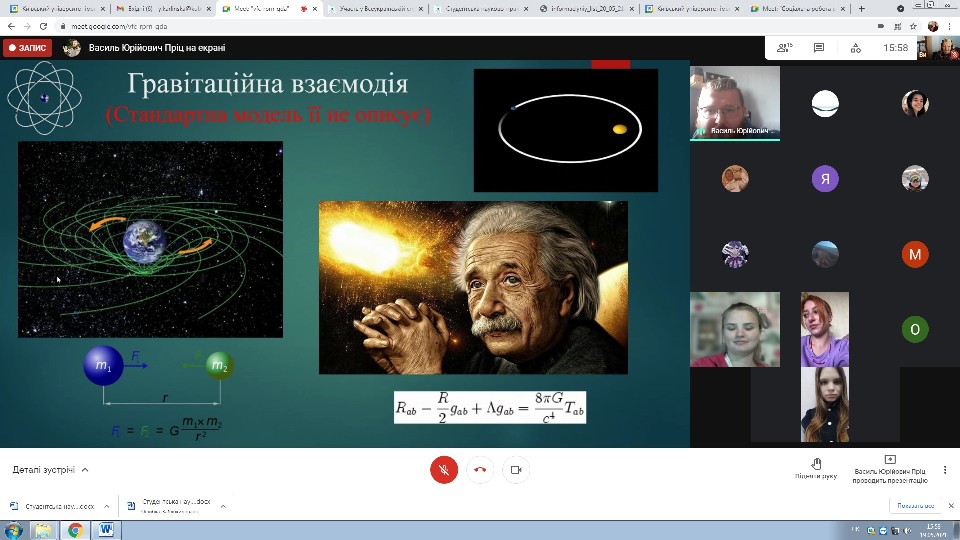Click the Chrome icon in the taskbar
This screenshot has height=540, width=960.
75,530
